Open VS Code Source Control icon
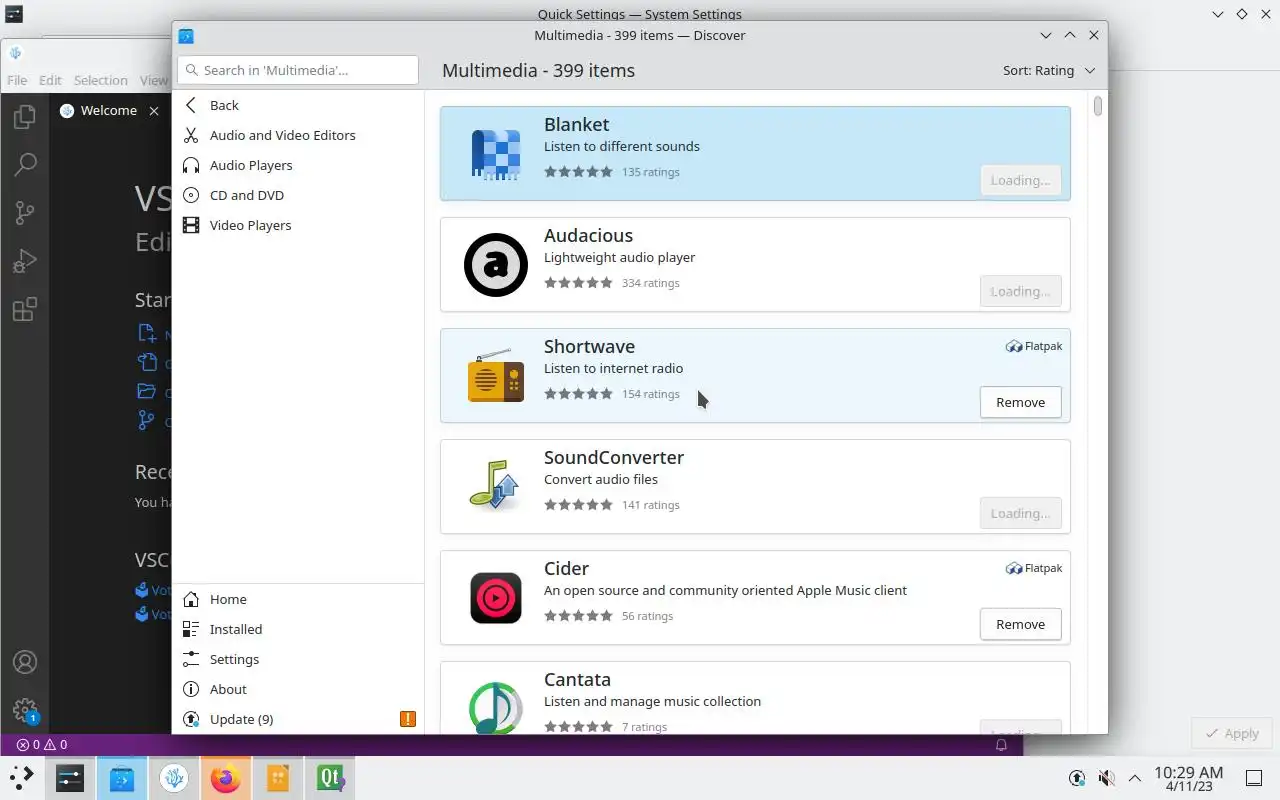1280x800 pixels. click(x=25, y=213)
